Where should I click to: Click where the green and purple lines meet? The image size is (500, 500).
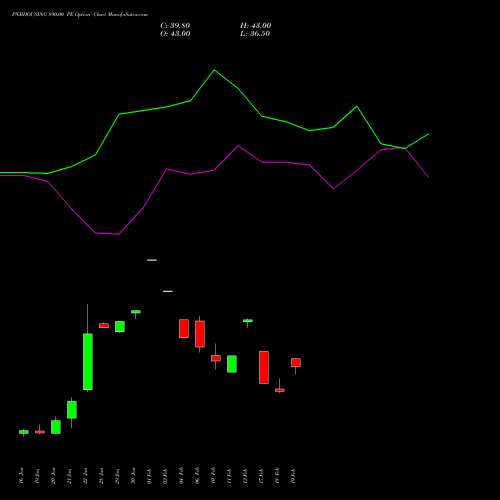(405, 148)
